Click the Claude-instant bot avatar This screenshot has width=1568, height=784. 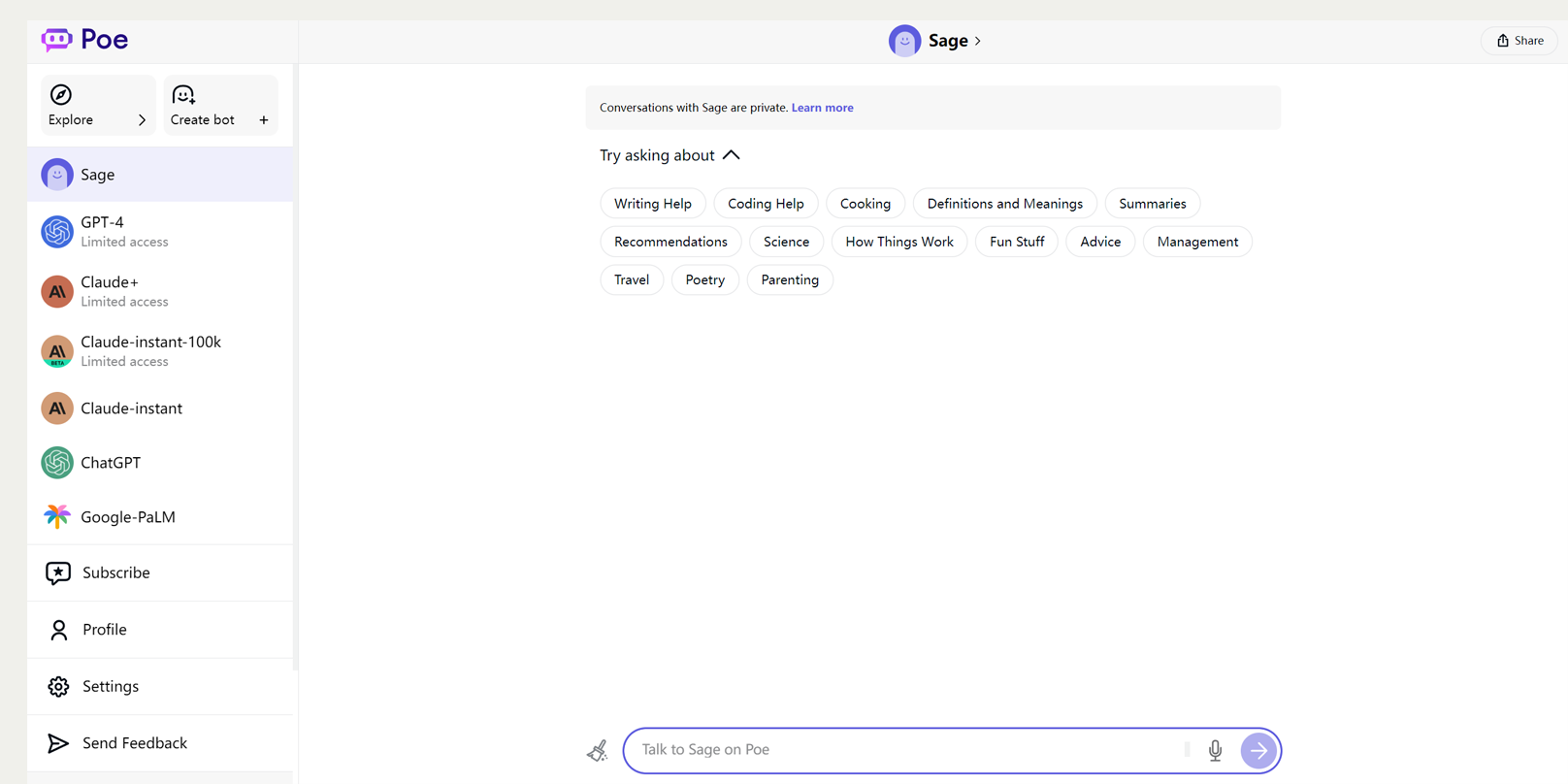tap(57, 408)
